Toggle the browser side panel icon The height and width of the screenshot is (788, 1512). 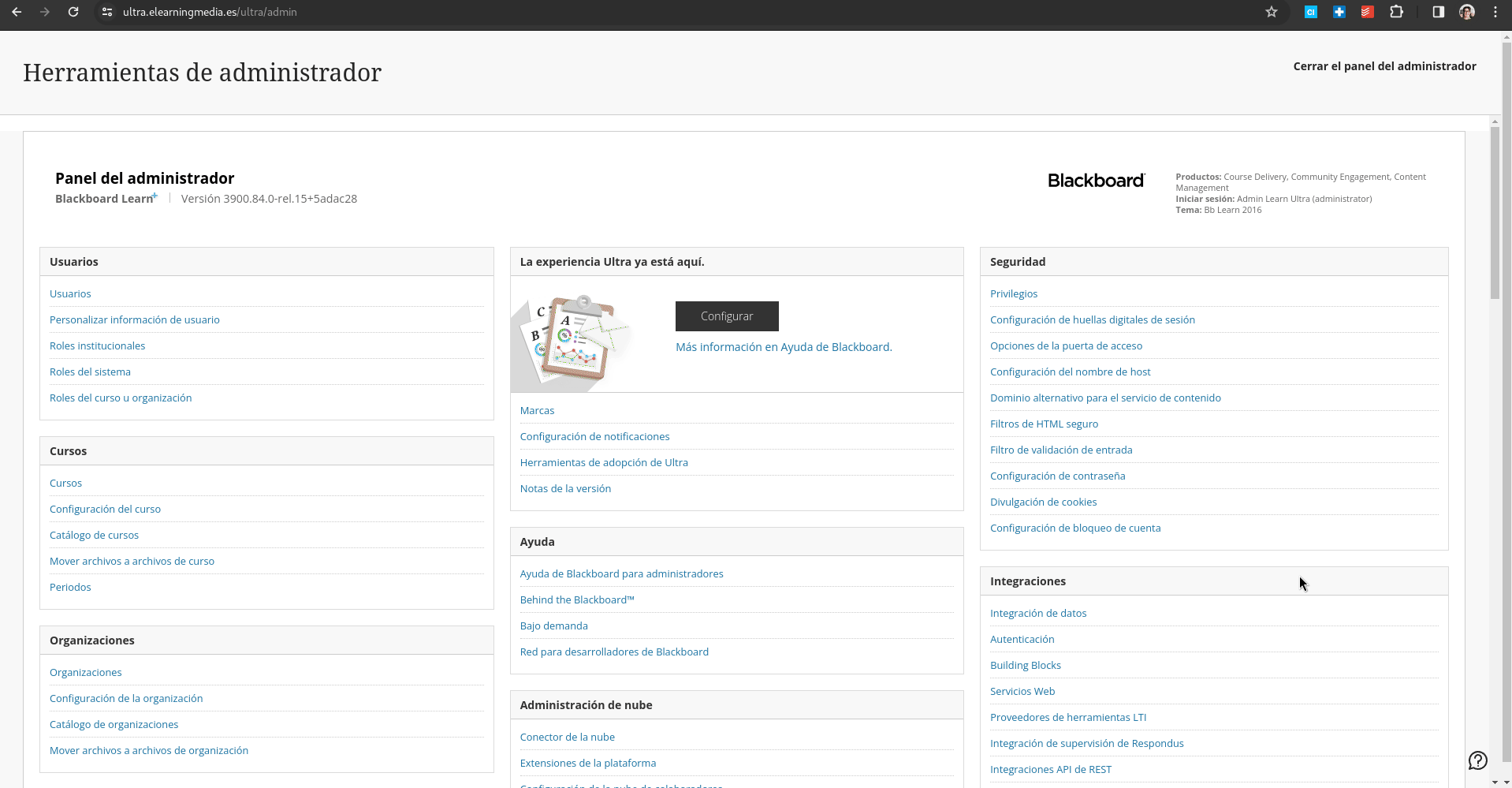point(1439,12)
